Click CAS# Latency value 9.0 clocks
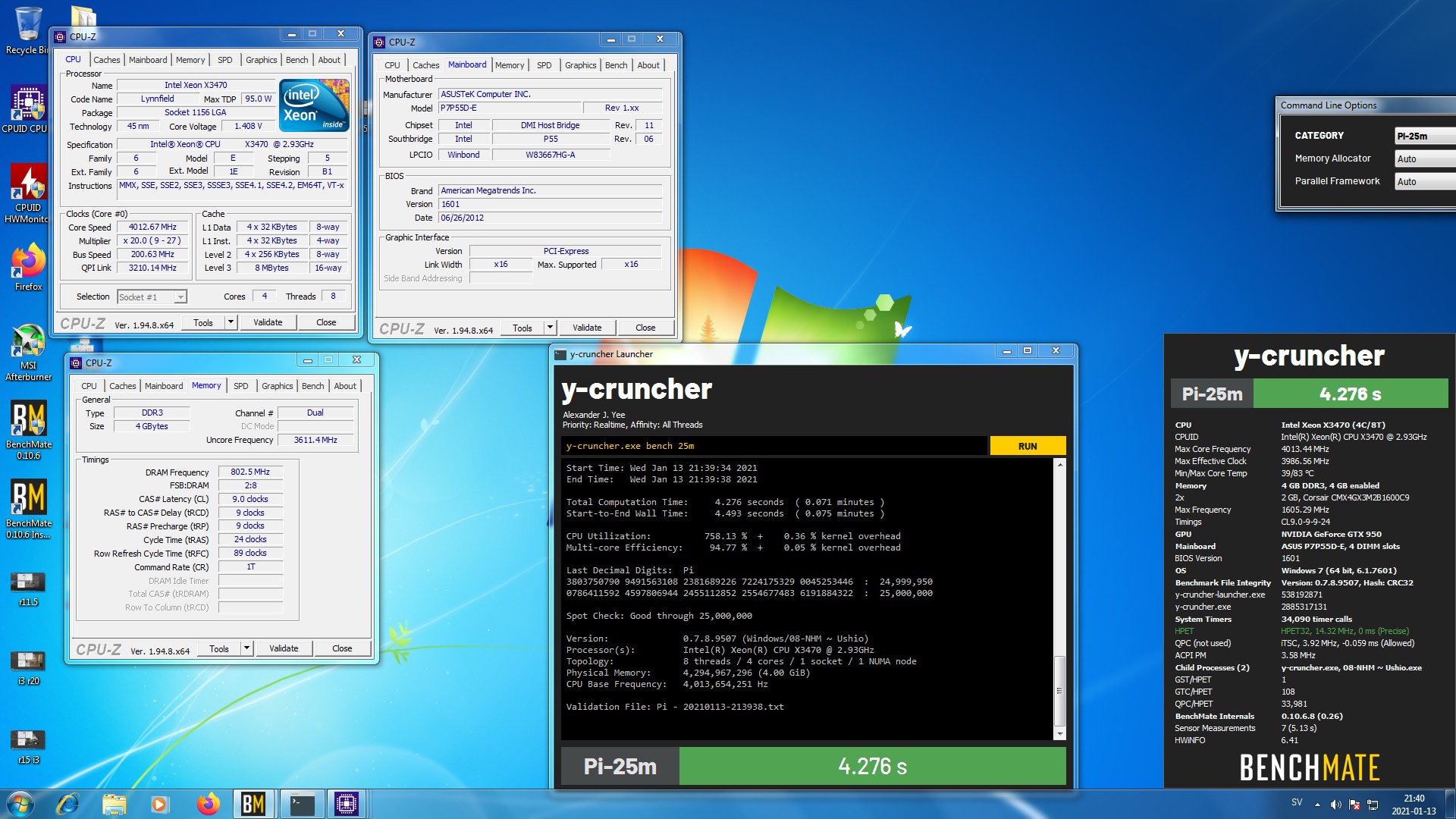Screen dimensions: 1456x819 coord(250,499)
